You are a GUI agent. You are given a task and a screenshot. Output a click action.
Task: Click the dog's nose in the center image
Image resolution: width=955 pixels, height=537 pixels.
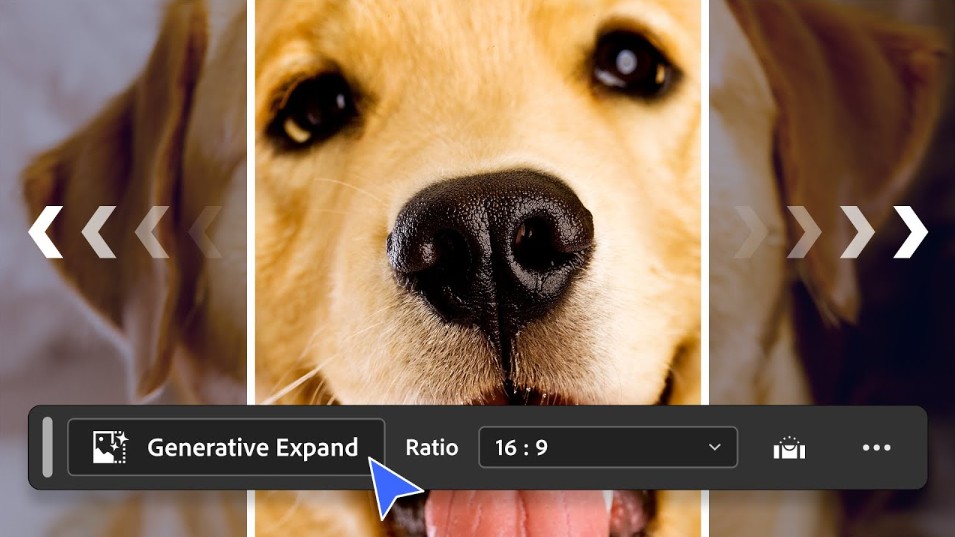(x=490, y=240)
